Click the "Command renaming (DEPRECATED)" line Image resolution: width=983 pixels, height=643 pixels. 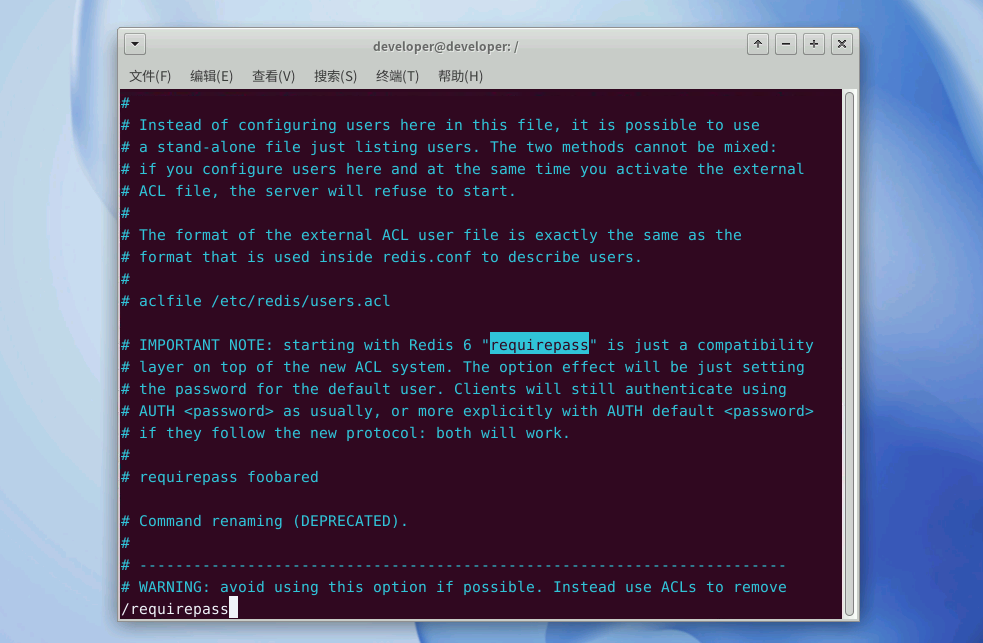(x=265, y=521)
